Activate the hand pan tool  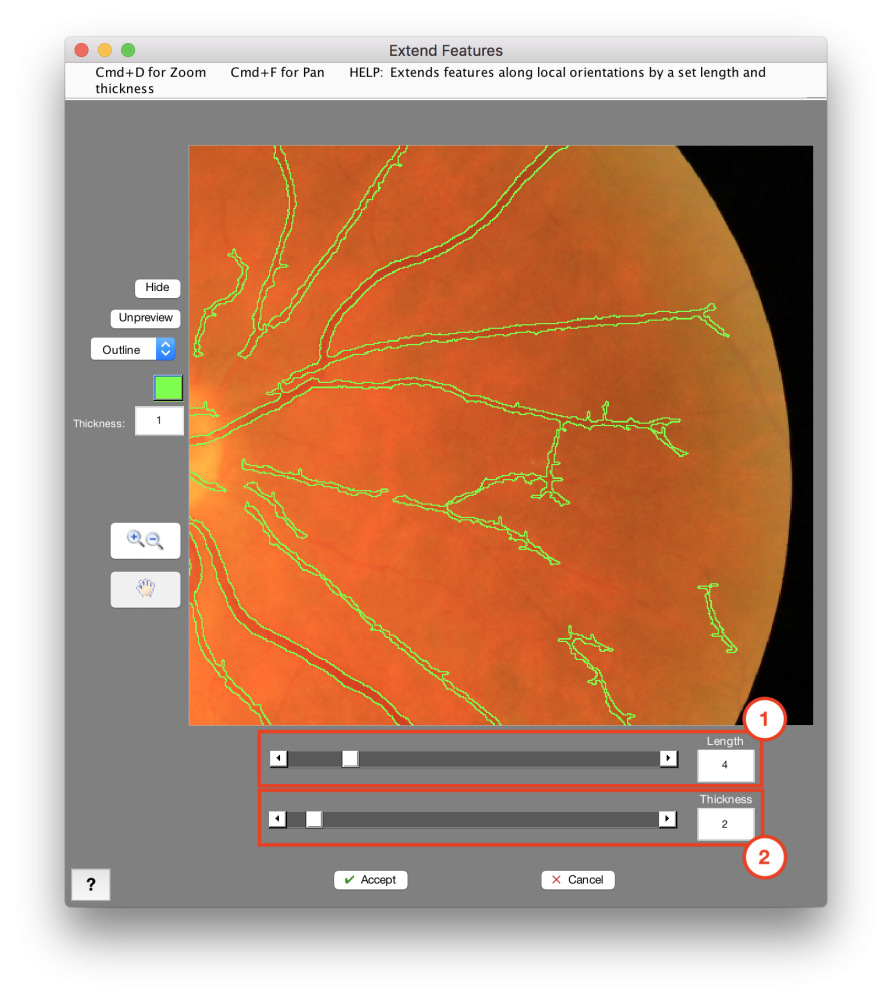(x=144, y=589)
